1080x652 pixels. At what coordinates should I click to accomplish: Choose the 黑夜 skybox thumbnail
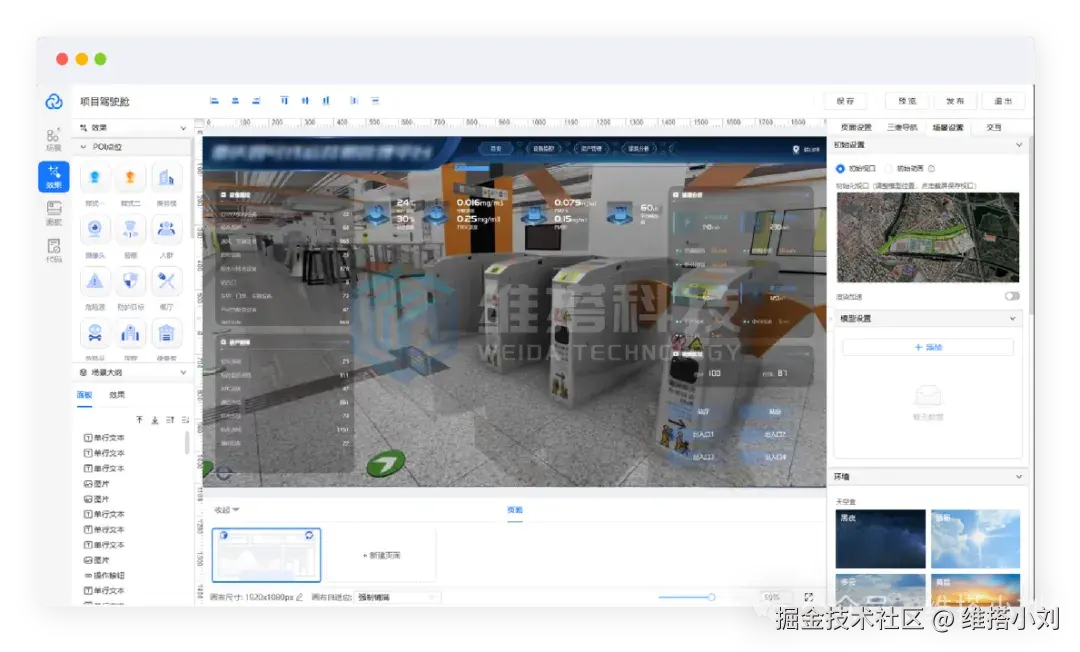point(880,538)
